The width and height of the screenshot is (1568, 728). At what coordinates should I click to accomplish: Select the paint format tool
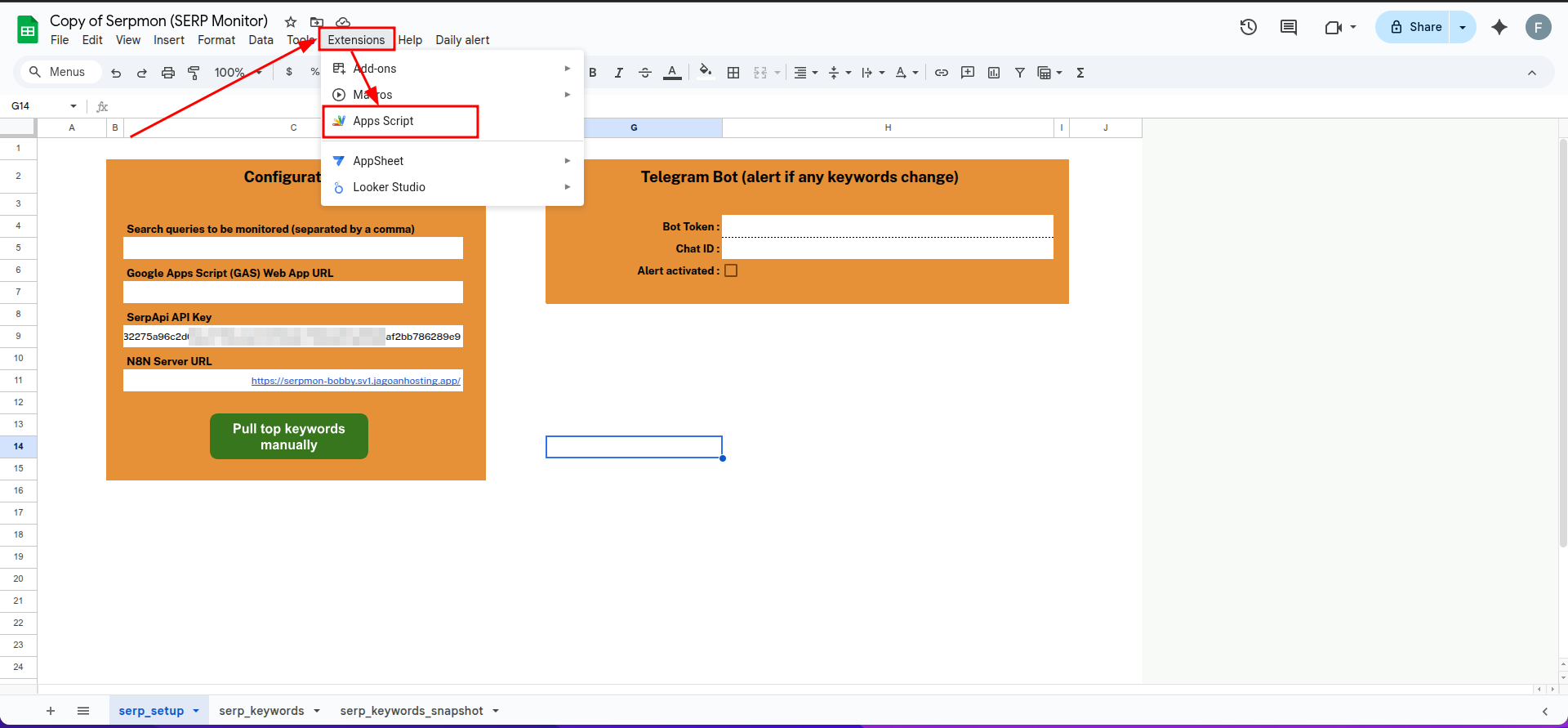[194, 73]
